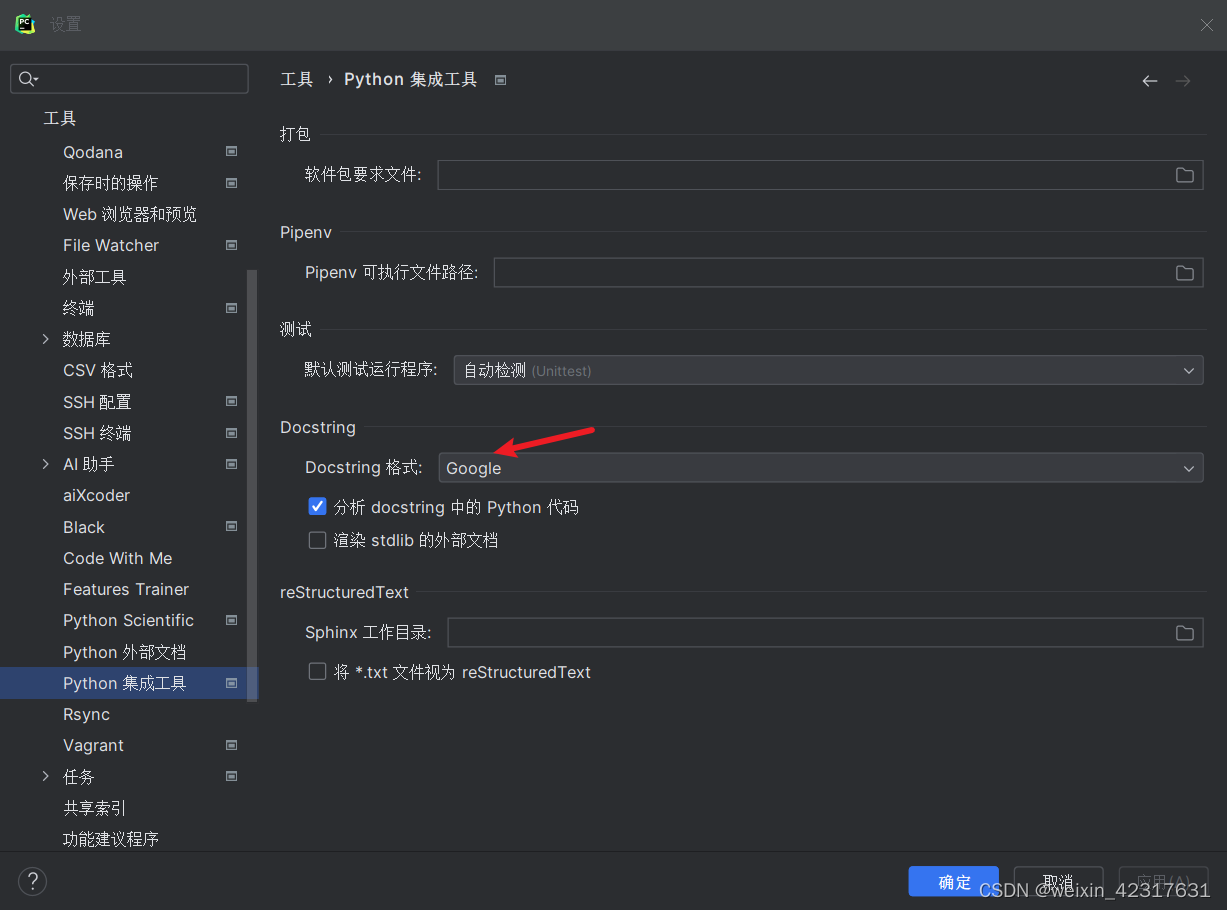Open help with the question mark icon
Viewport: 1227px width, 910px height.
32,881
